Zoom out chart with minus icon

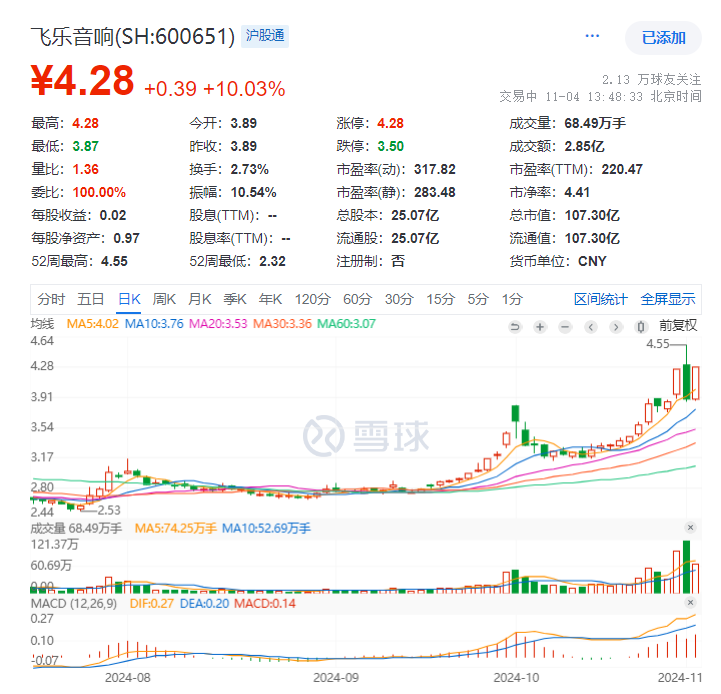565,327
